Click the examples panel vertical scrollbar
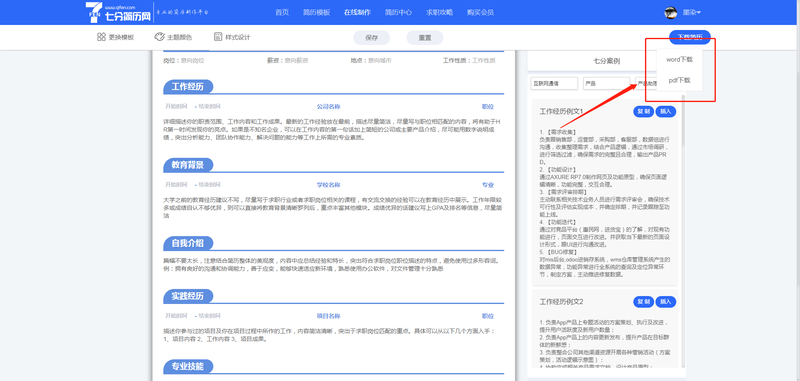 (683, 230)
